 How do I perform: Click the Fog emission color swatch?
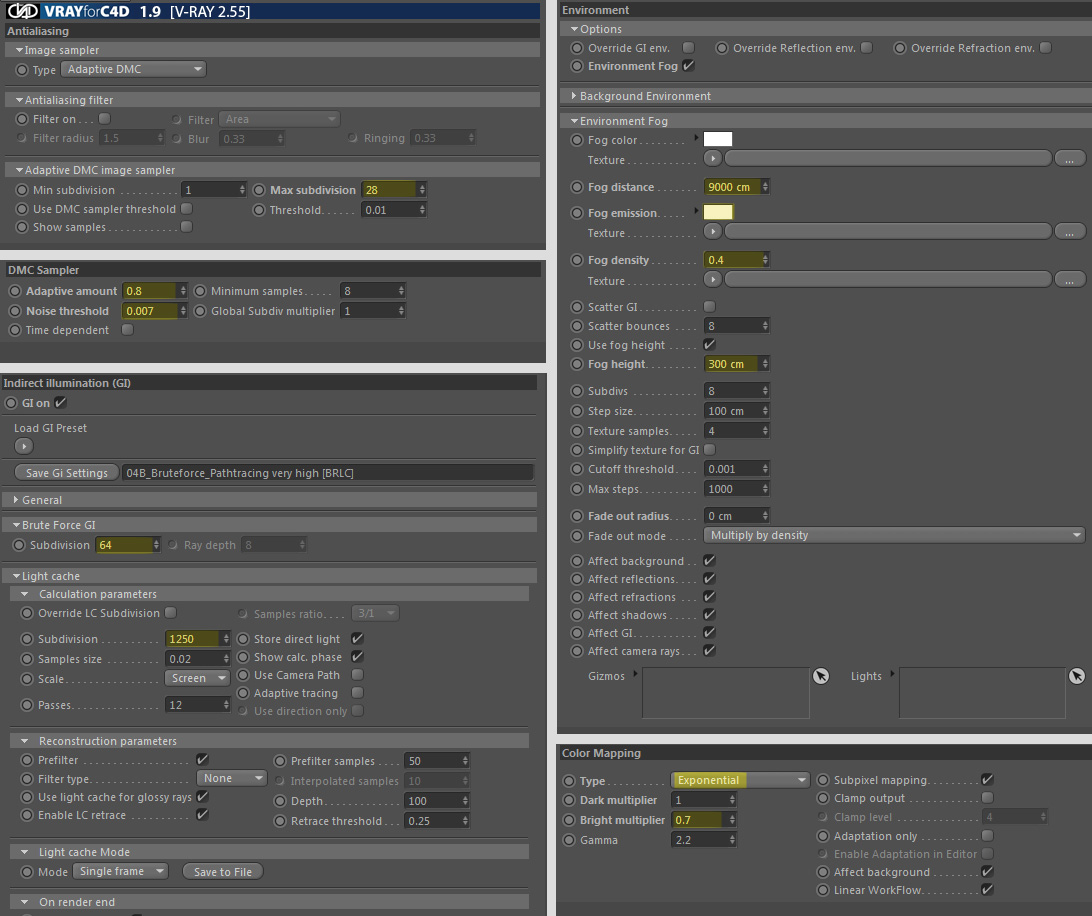(718, 212)
